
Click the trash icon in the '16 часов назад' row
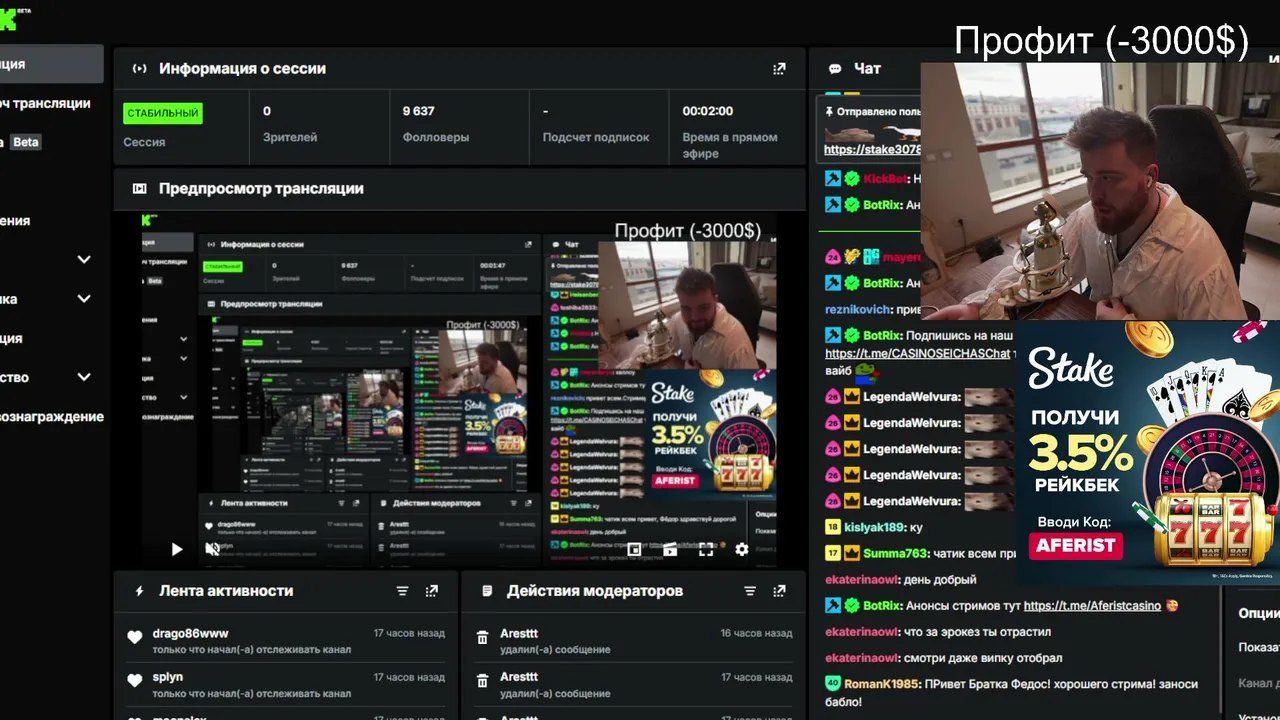tap(482, 638)
